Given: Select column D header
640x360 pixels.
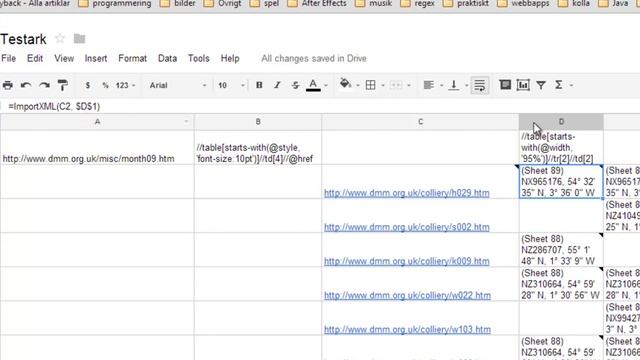Looking at the screenshot, I should pos(561,122).
